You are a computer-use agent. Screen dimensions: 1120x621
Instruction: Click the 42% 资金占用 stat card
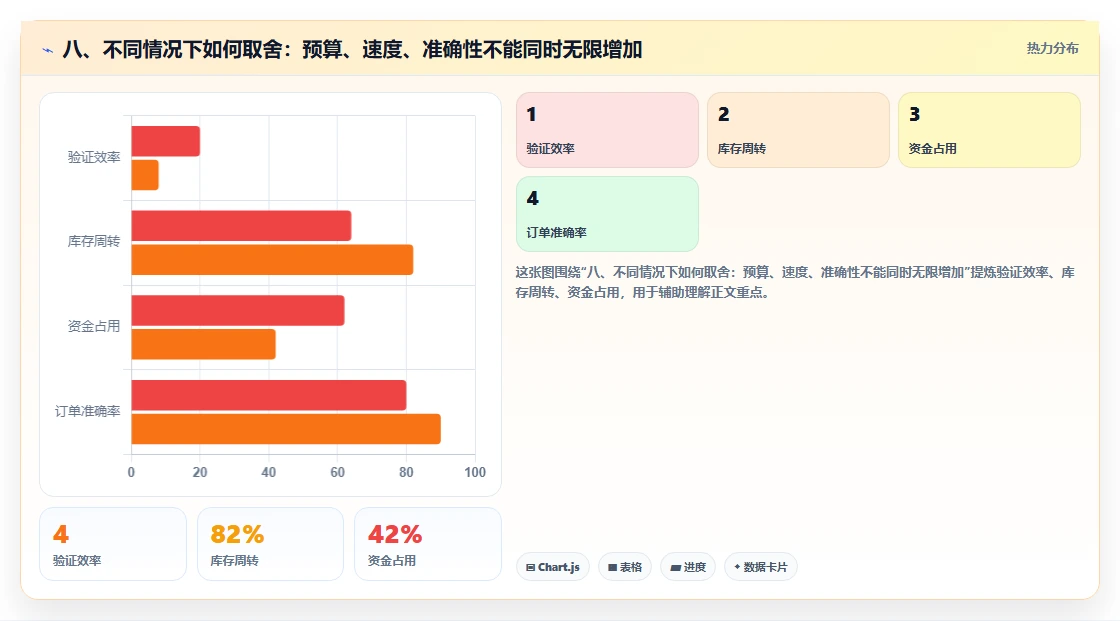pyautogui.click(x=428, y=544)
